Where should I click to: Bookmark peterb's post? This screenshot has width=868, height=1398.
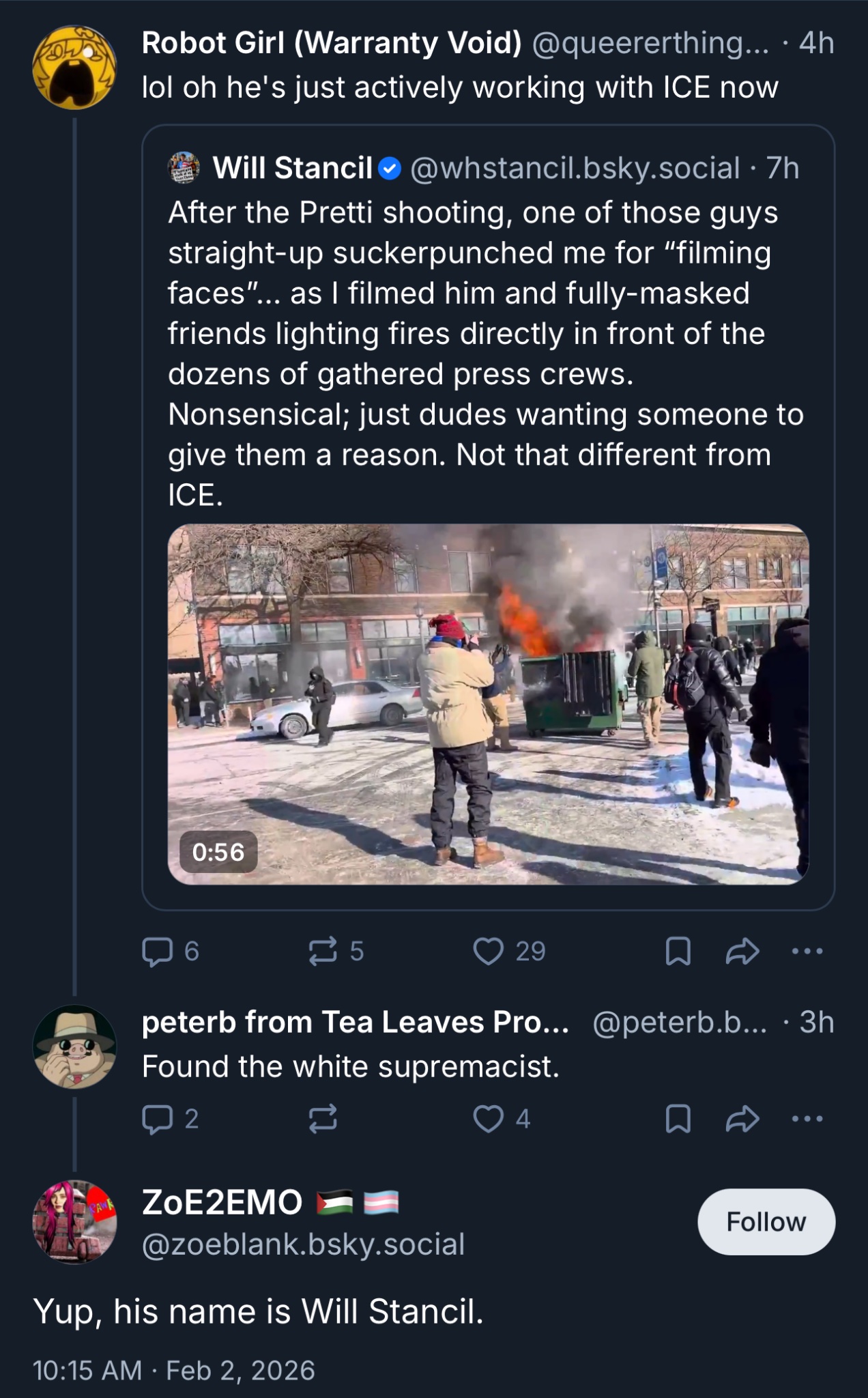[678, 1119]
